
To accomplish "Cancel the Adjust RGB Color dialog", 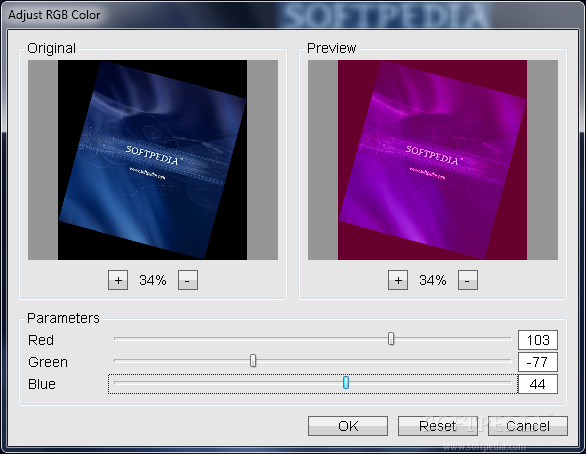I will coord(528,426).
